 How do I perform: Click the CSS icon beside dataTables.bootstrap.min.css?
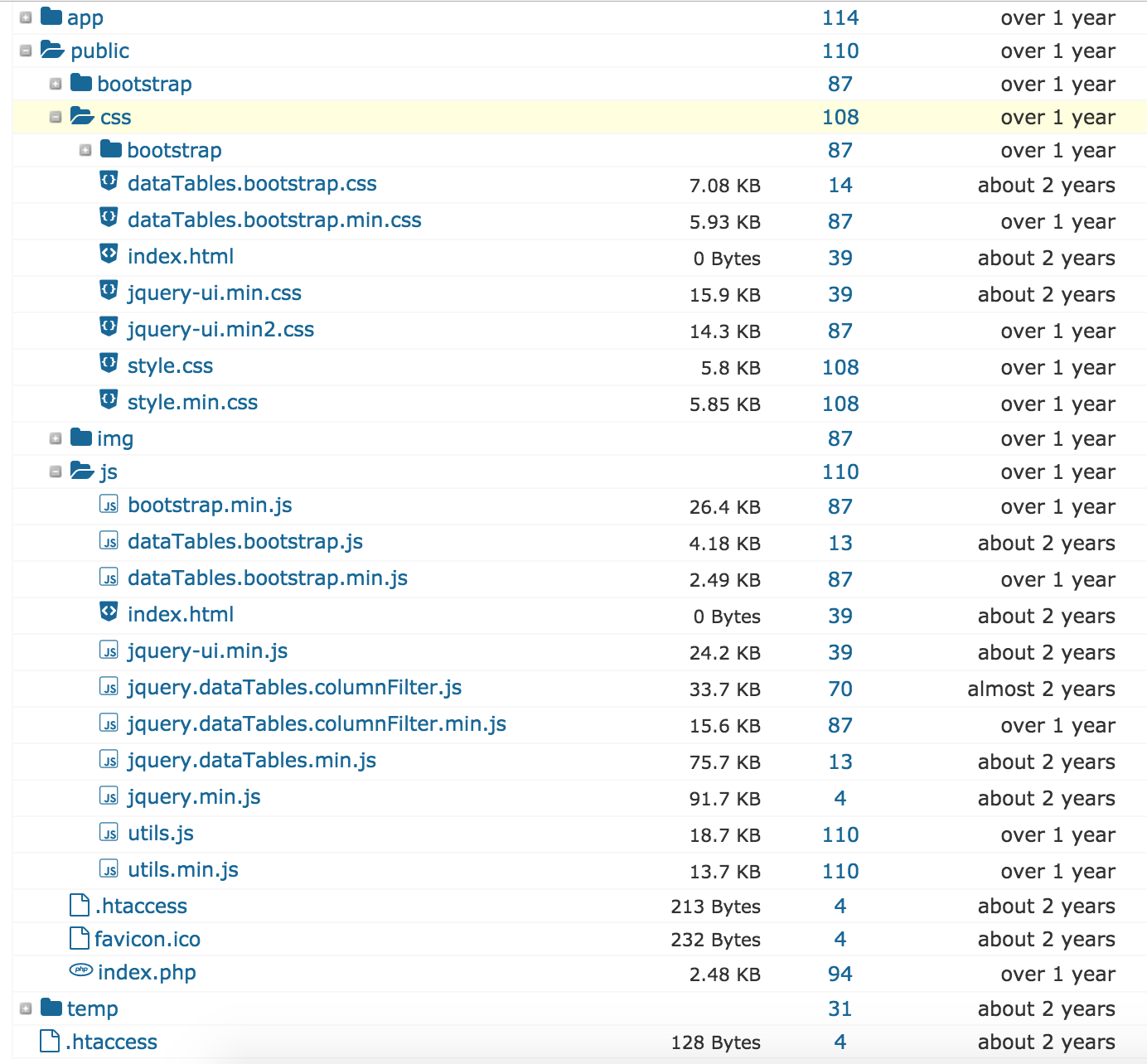[109, 217]
